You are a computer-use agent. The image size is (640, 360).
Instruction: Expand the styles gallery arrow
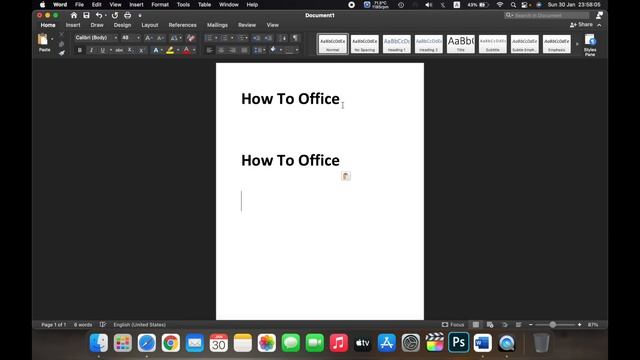pos(577,44)
